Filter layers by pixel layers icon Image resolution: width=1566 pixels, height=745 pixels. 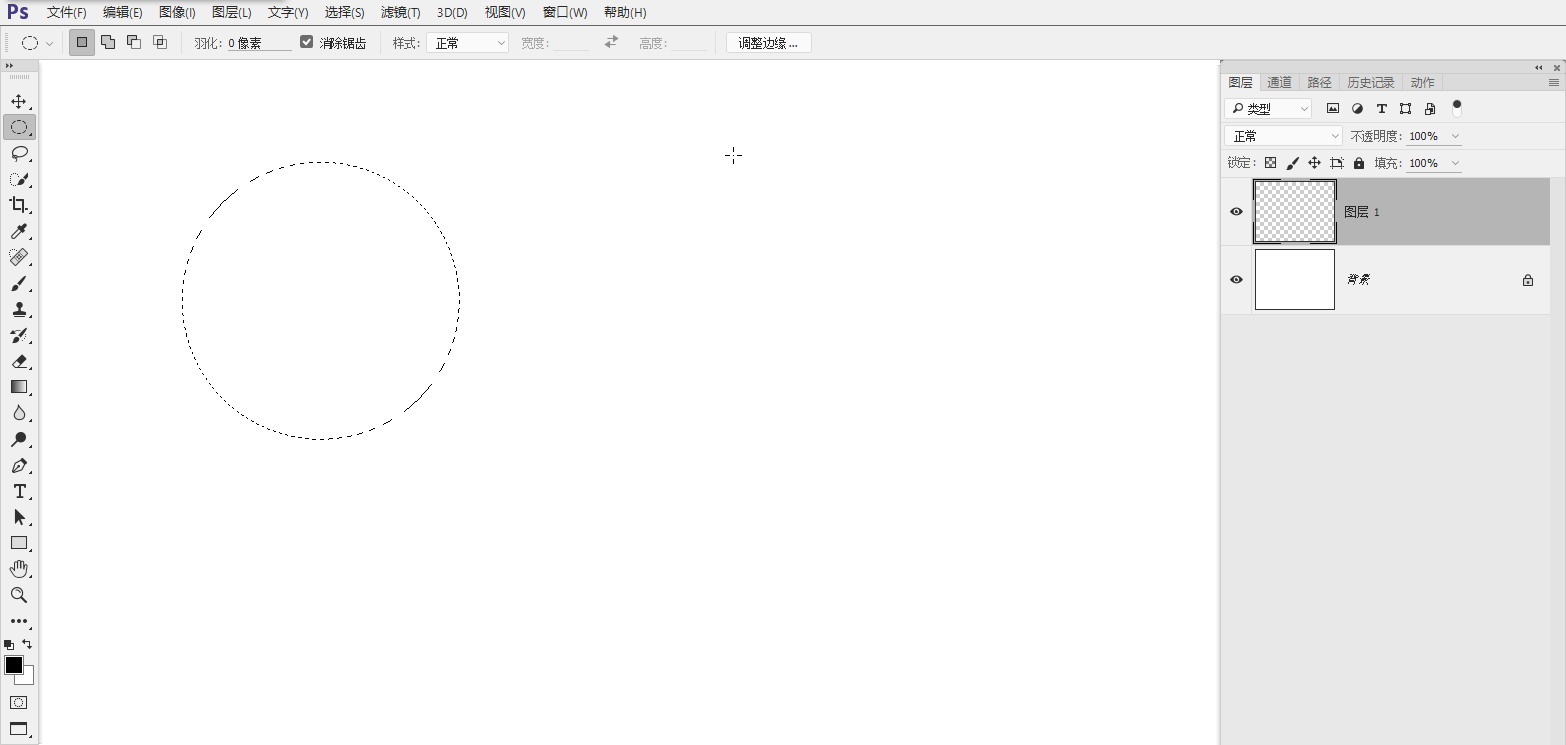(1333, 108)
